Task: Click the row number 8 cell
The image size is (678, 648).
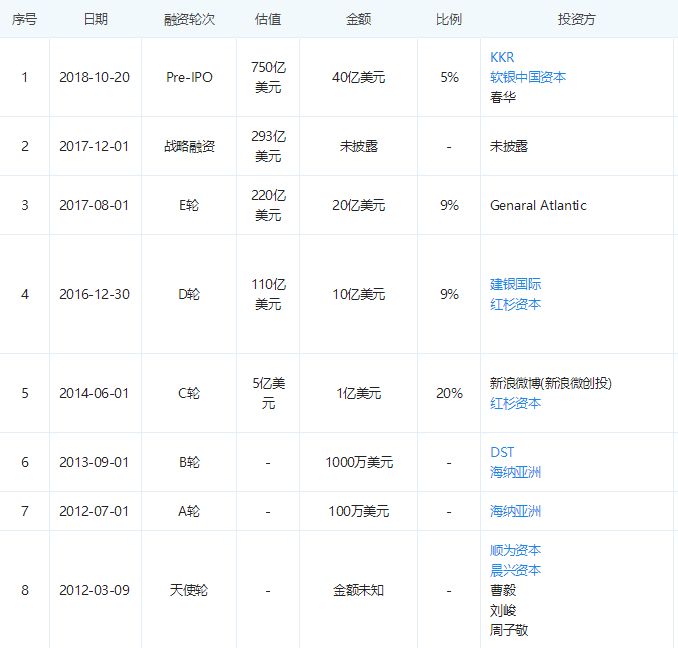Action: [x=25, y=590]
